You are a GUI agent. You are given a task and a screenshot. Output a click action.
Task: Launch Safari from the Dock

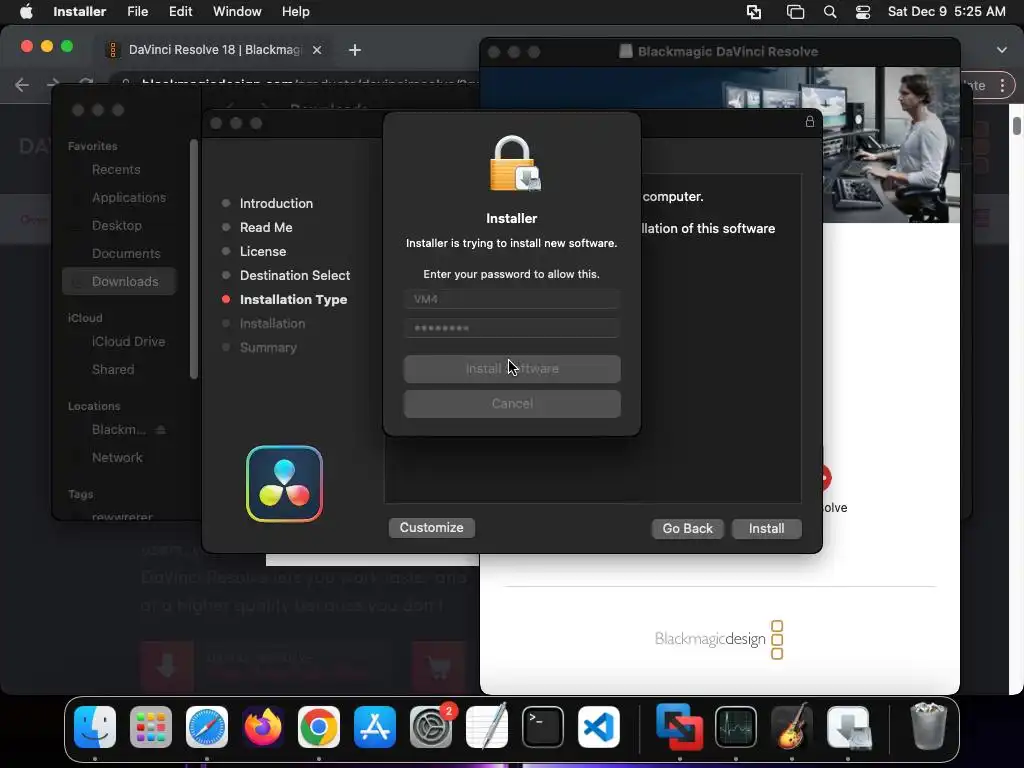pos(207,727)
